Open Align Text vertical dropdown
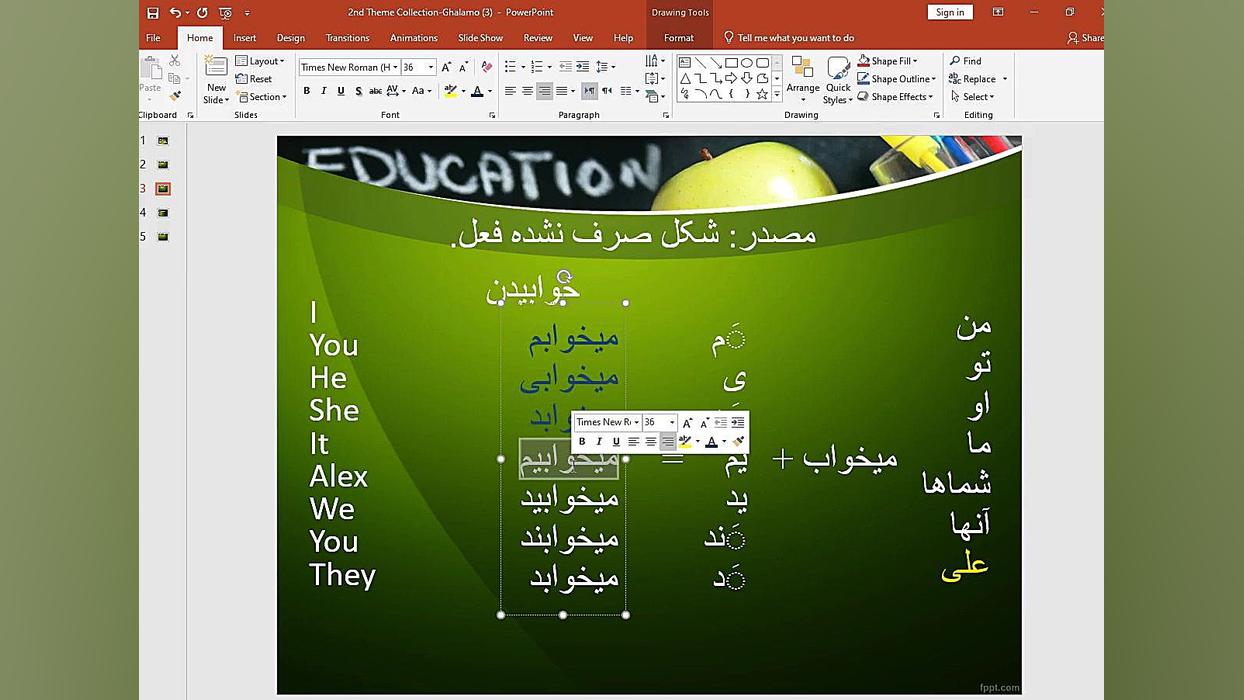The height and width of the screenshot is (700, 1244). pos(655,78)
